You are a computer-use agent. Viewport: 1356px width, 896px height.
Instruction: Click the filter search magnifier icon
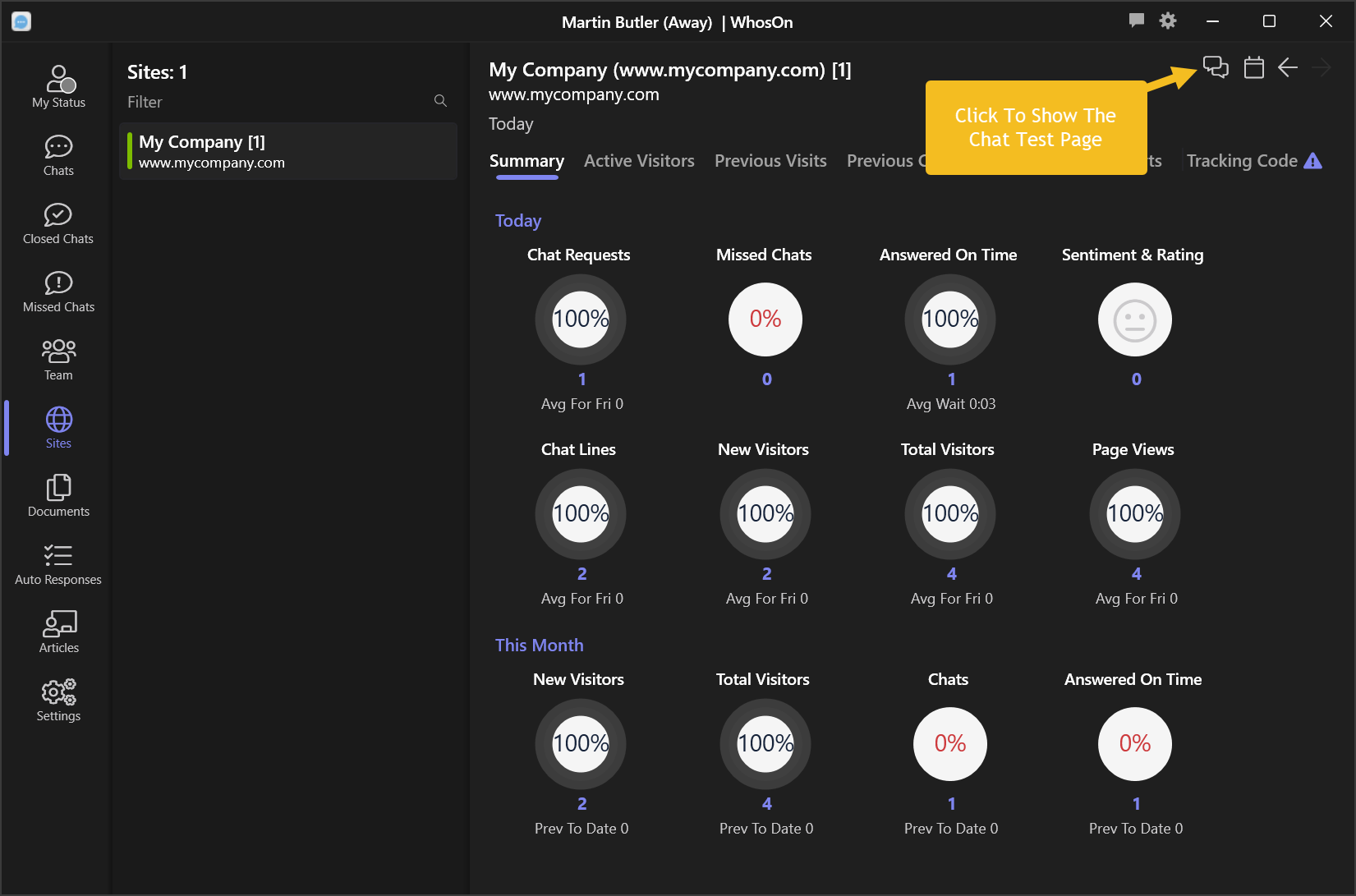(x=440, y=101)
